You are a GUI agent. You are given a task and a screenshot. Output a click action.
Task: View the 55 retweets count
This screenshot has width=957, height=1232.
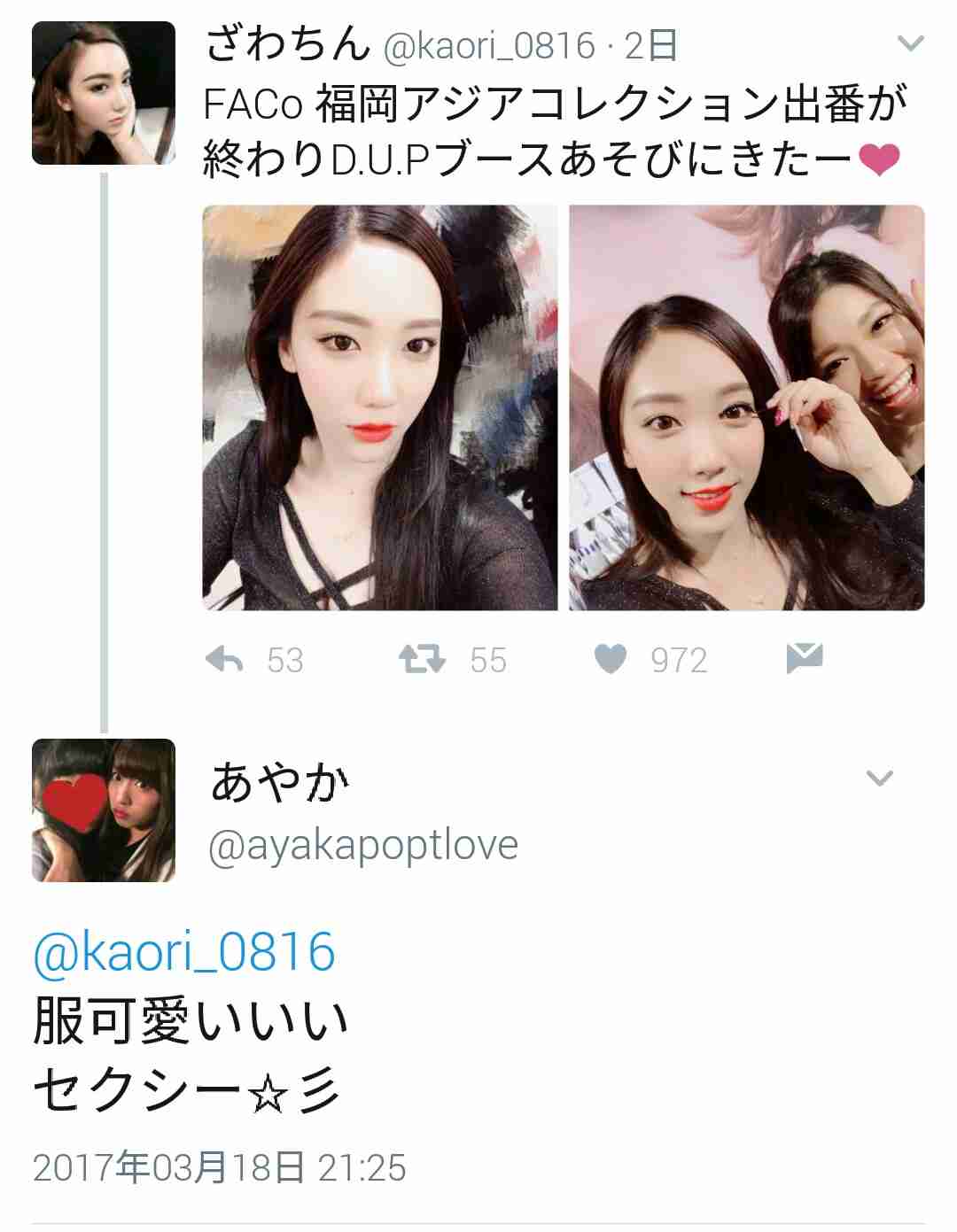(488, 661)
